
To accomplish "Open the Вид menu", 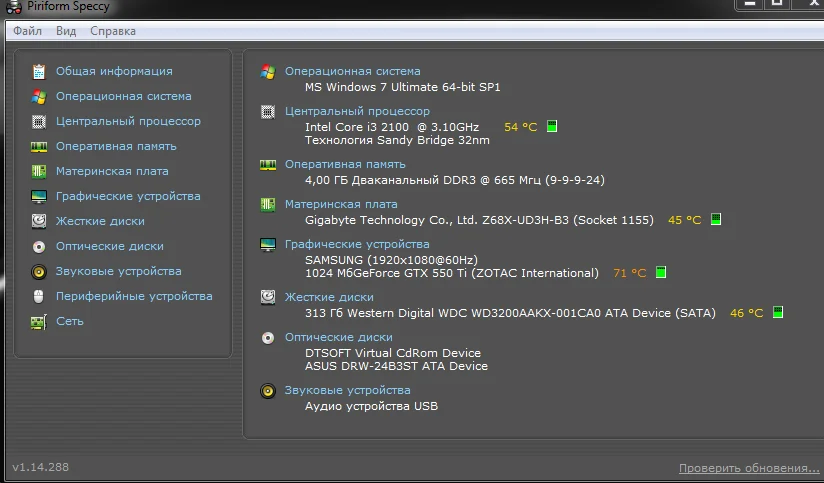I will tap(66, 31).
